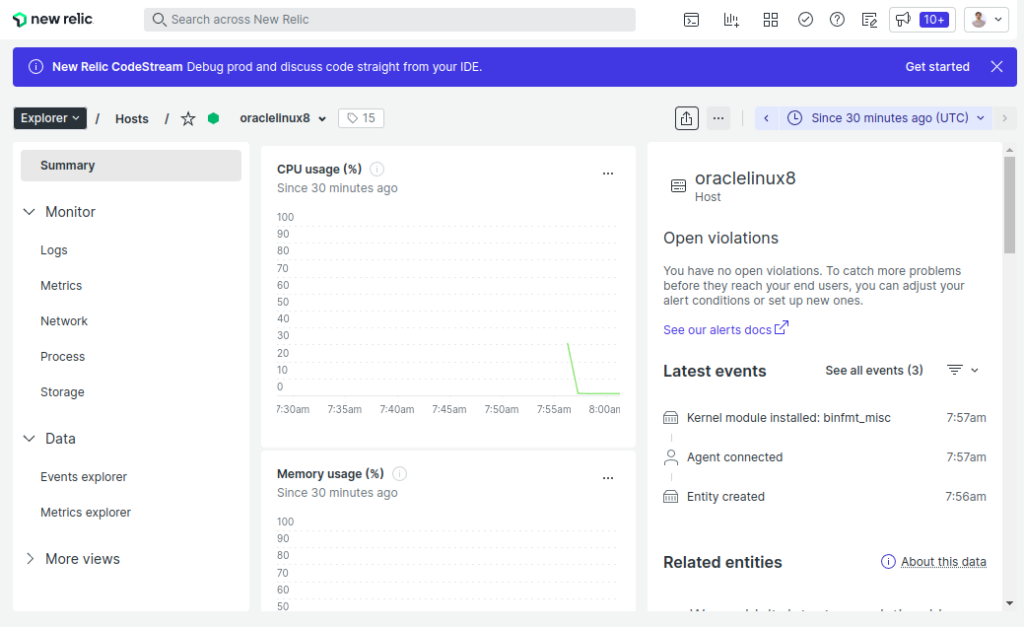Viewport: 1024px width, 627px height.
Task: Open CPU usage chart options ellipsis
Action: coord(608,174)
